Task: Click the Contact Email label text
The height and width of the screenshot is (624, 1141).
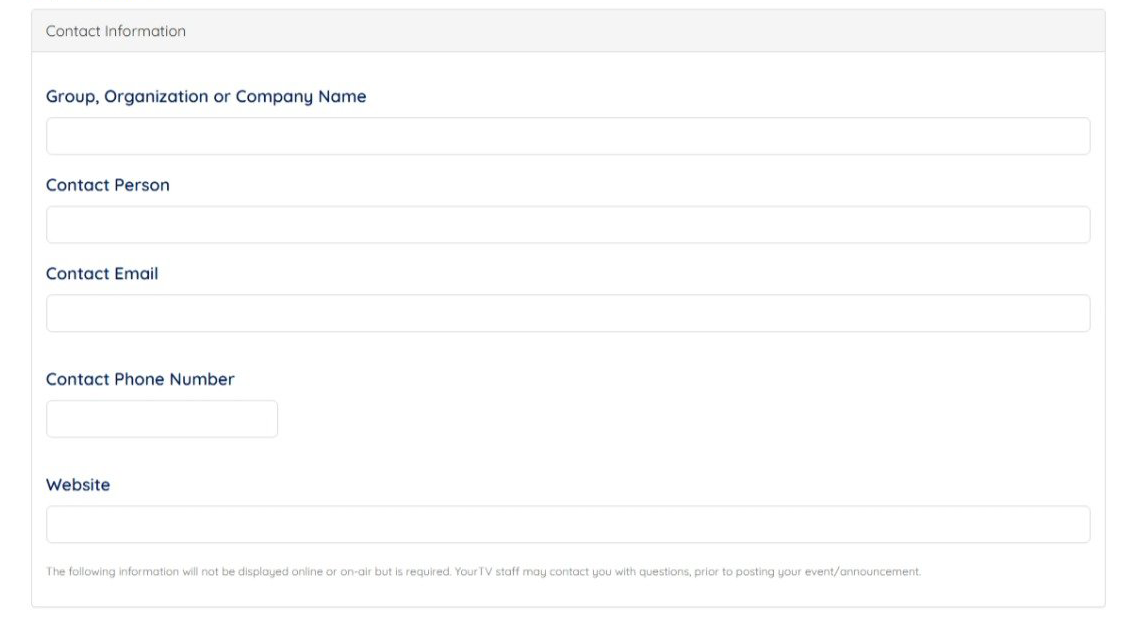Action: (102, 274)
